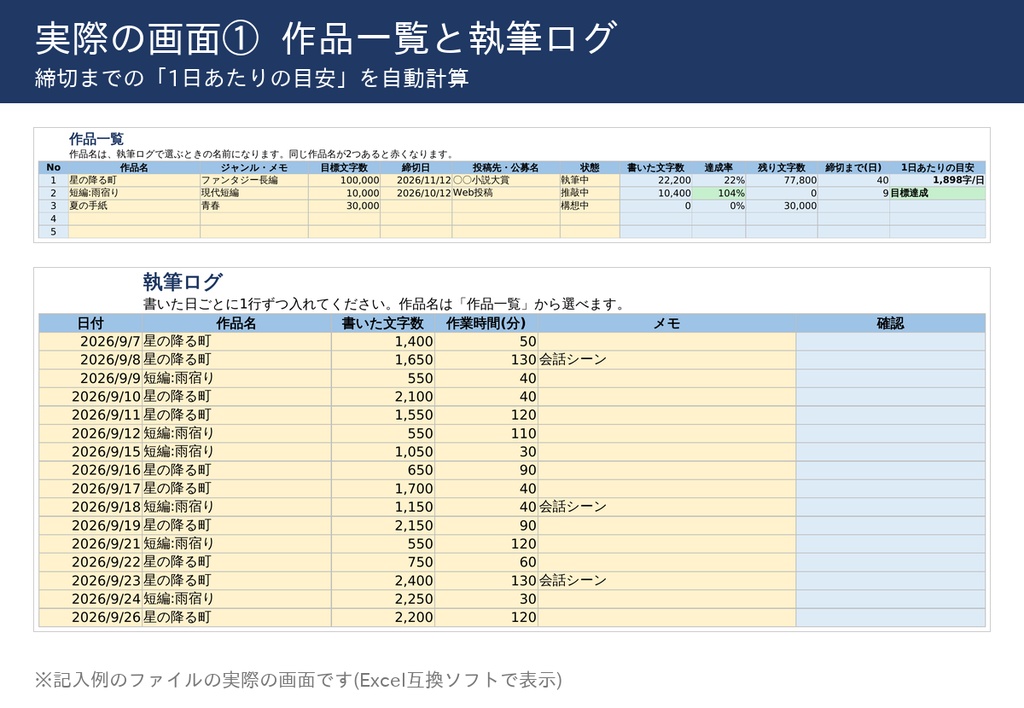Image resolution: width=1024 pixels, height=708 pixels.
Task: Click the Web投稿 cell
Action: point(505,193)
